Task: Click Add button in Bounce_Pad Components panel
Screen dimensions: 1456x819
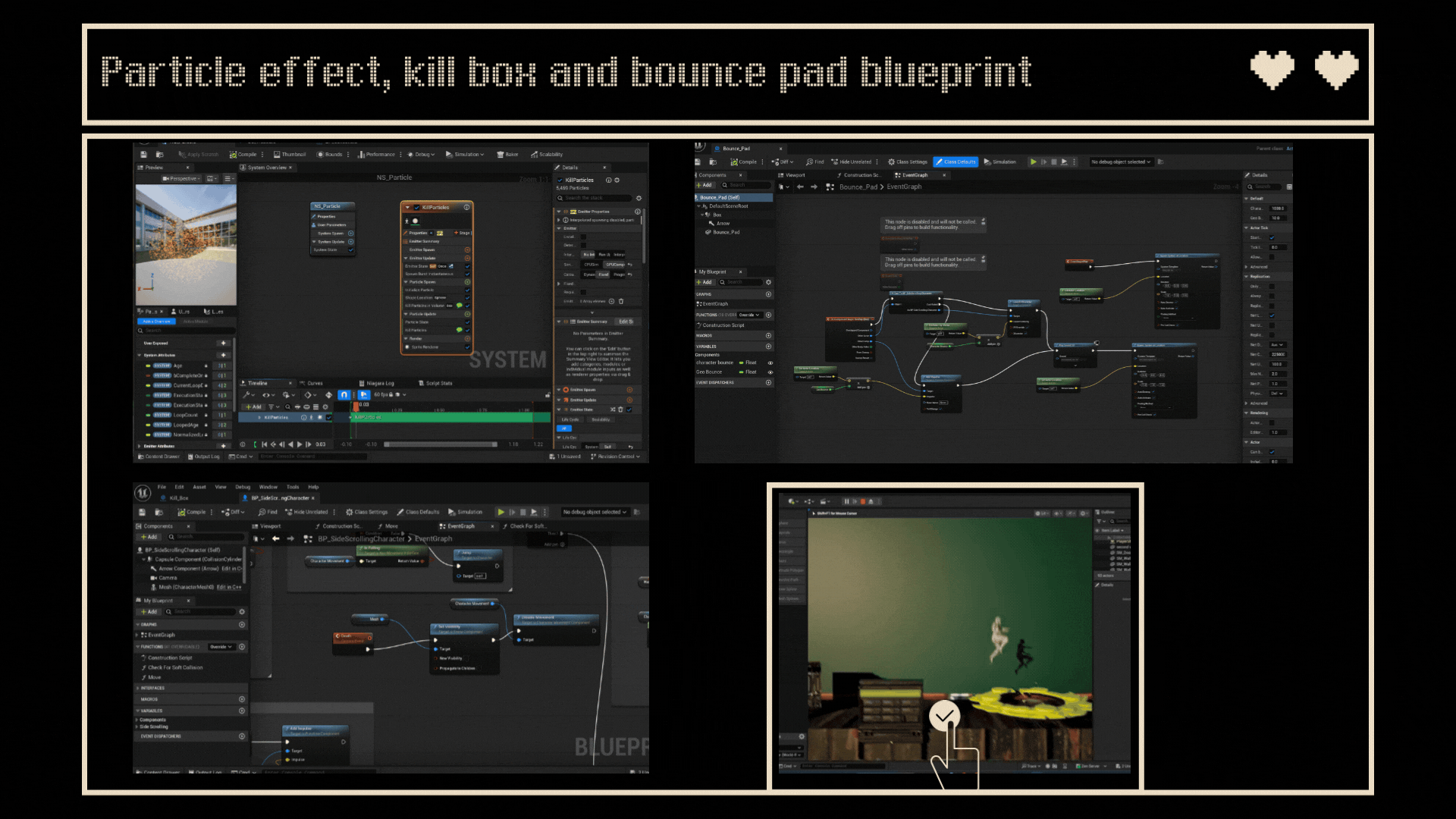Action: click(x=704, y=185)
